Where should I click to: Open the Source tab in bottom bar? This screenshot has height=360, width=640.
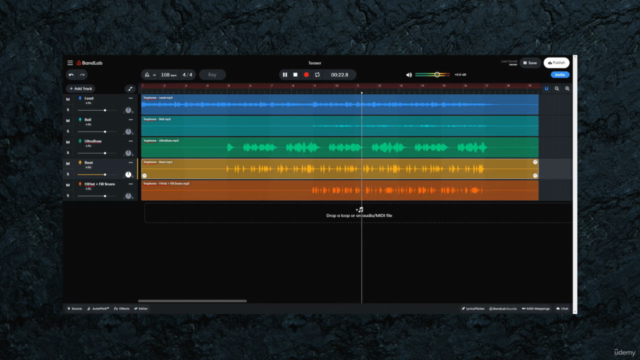75,309
